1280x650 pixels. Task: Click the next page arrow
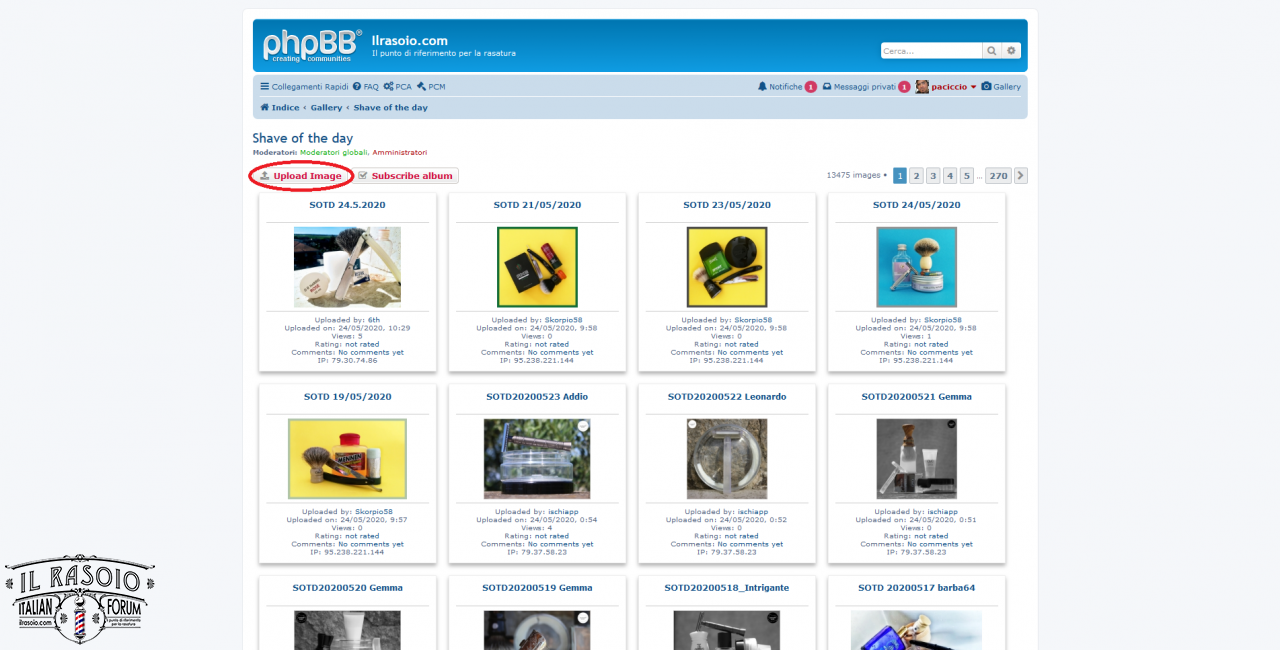tap(1021, 176)
